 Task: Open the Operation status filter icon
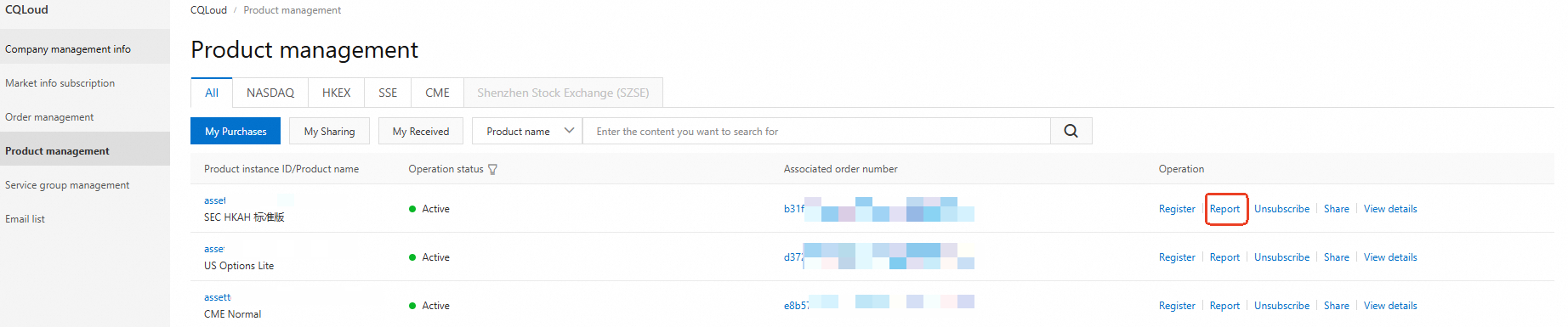492,169
